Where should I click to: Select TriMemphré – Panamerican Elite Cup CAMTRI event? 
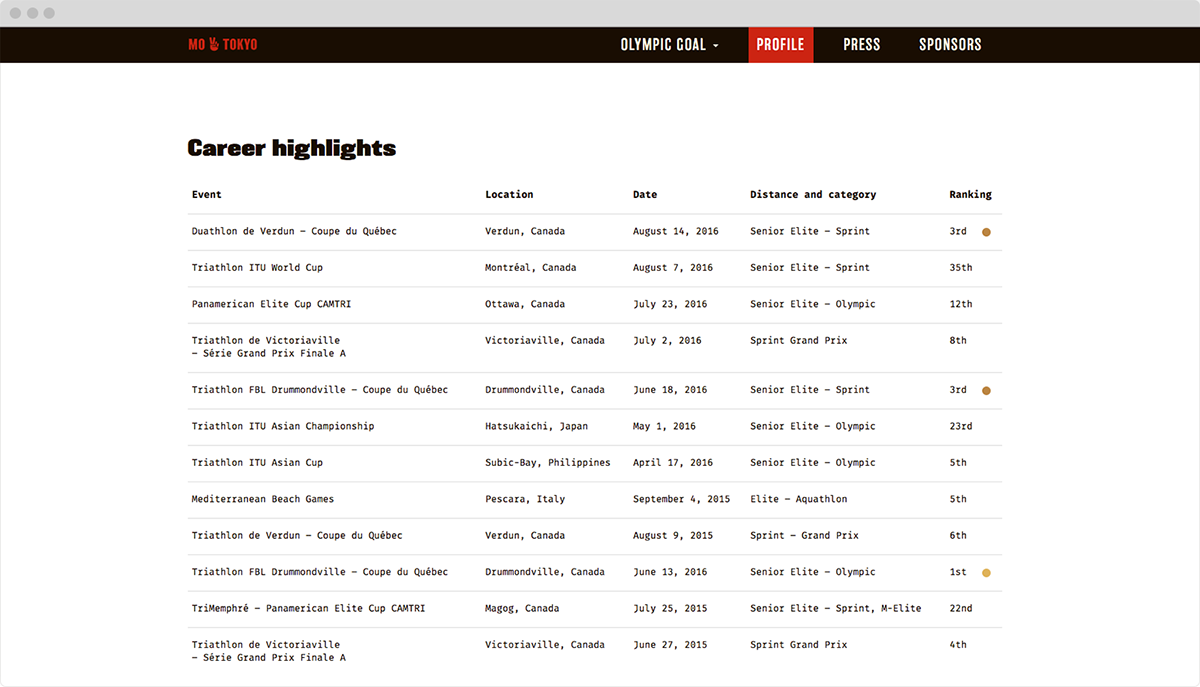point(308,609)
